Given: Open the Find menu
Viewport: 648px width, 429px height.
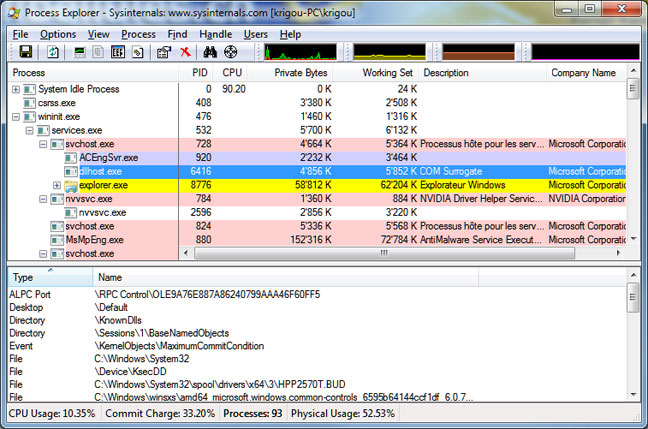Looking at the screenshot, I should (x=177, y=34).
